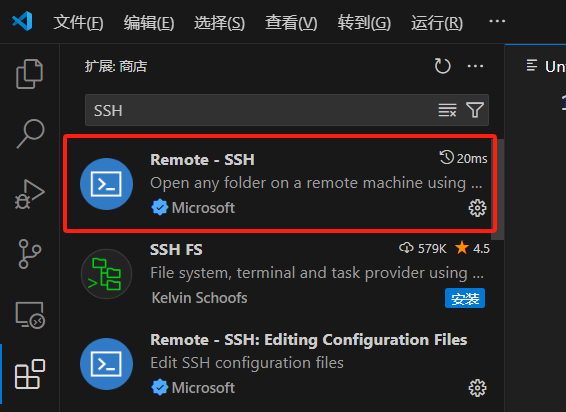Open the Explorer view in activity bar
This screenshot has height=412, width=566.
coord(30,74)
